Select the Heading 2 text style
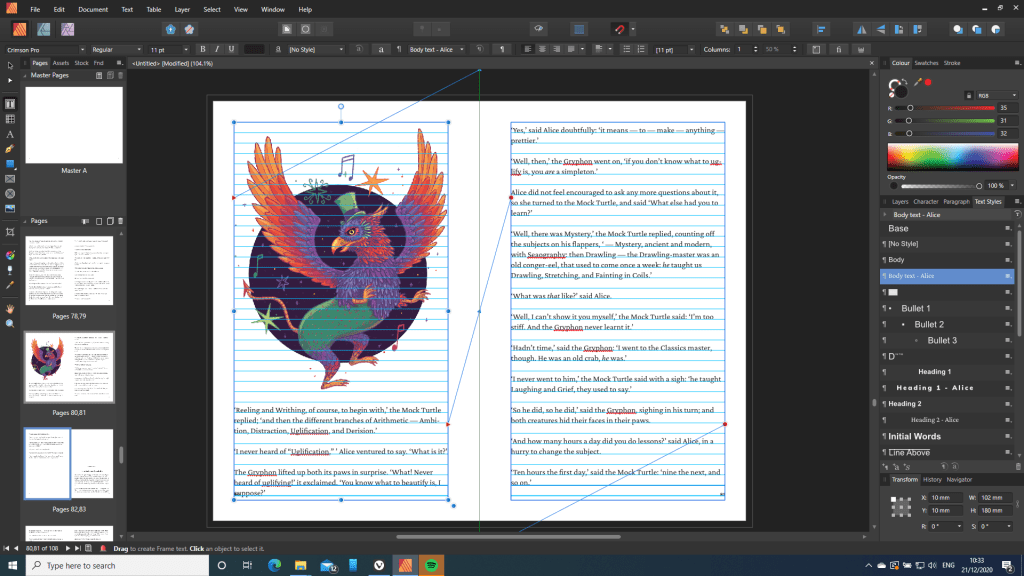 tap(904, 404)
